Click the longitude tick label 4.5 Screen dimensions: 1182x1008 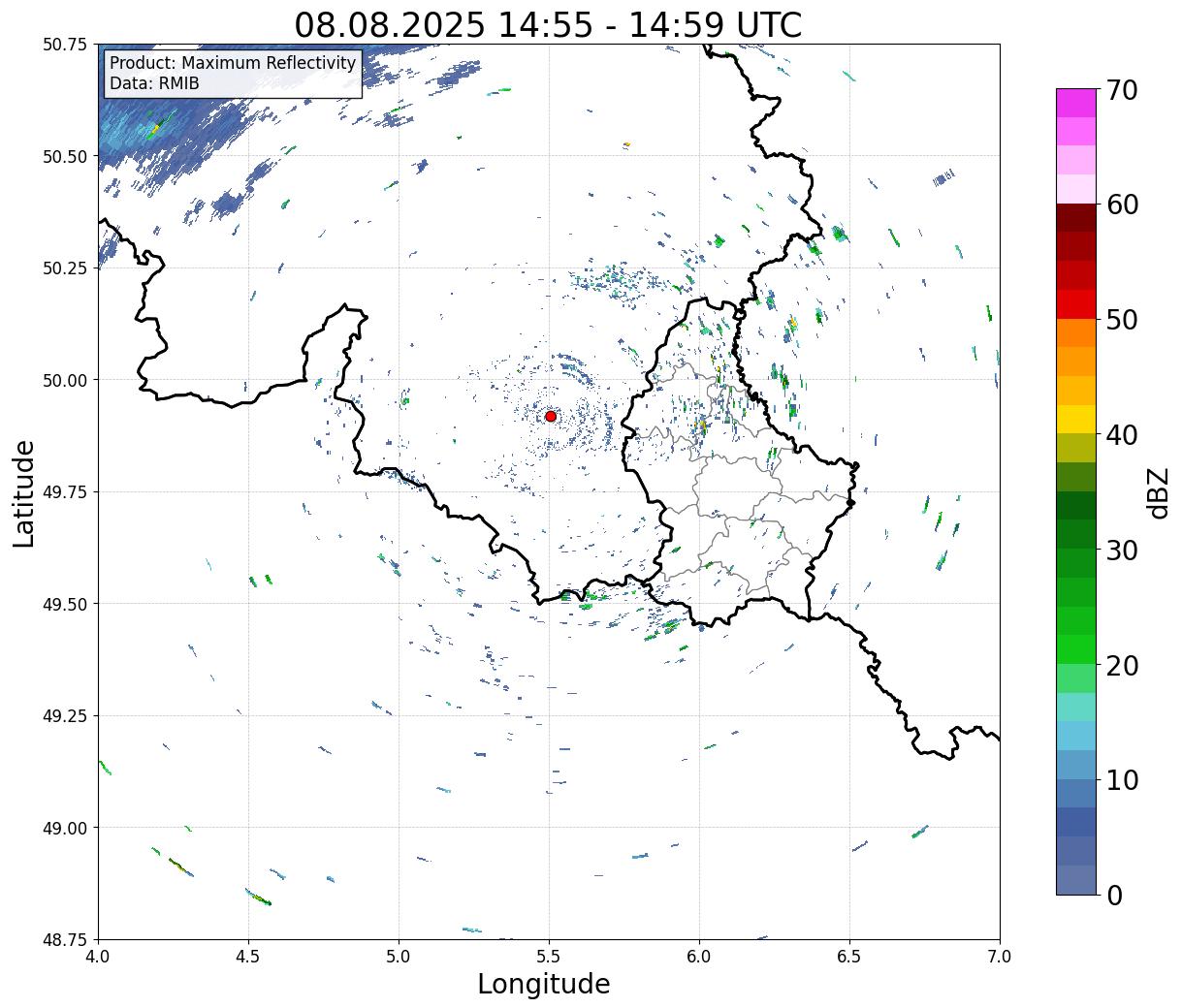tap(248, 957)
